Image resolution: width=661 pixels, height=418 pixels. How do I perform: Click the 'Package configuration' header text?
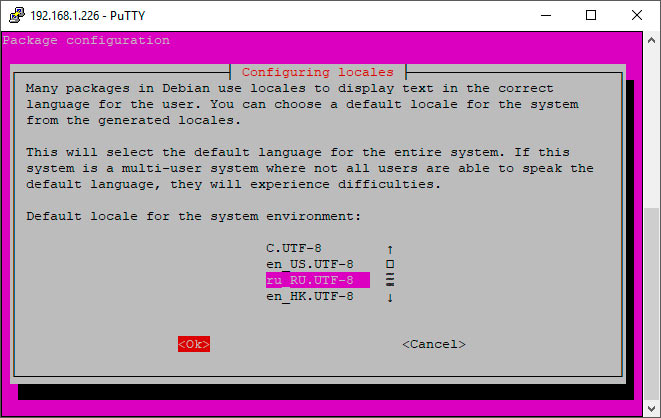pyautogui.click(x=86, y=40)
